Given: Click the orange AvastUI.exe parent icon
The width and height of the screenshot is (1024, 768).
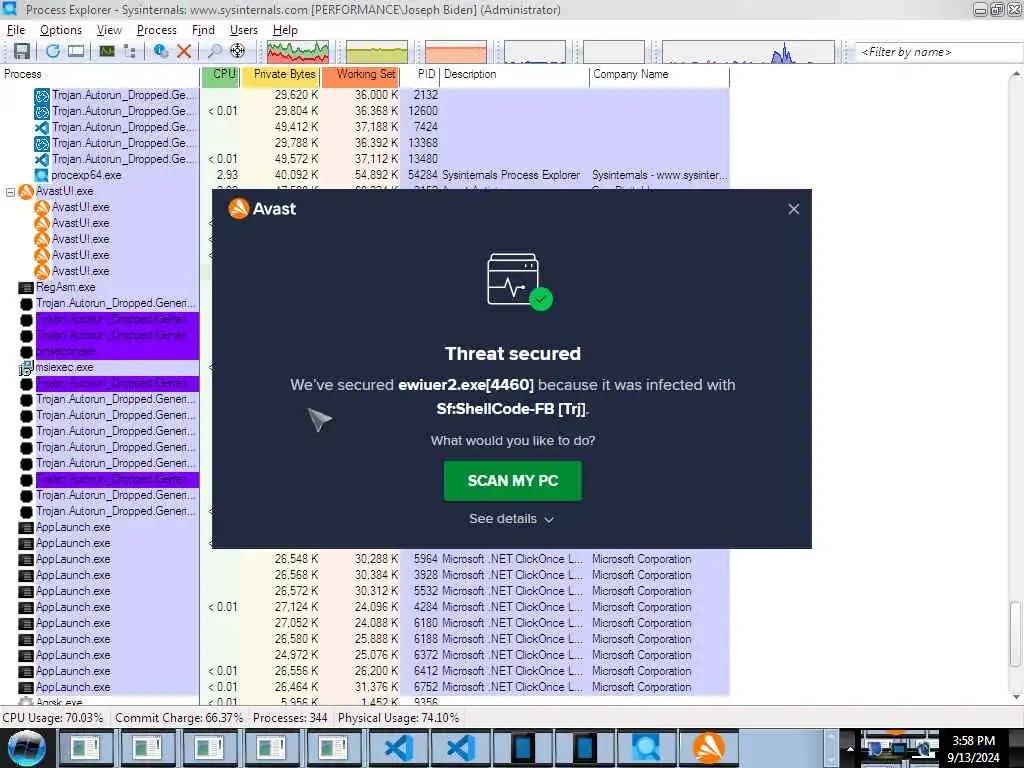Looking at the screenshot, I should pyautogui.click(x=26, y=191).
